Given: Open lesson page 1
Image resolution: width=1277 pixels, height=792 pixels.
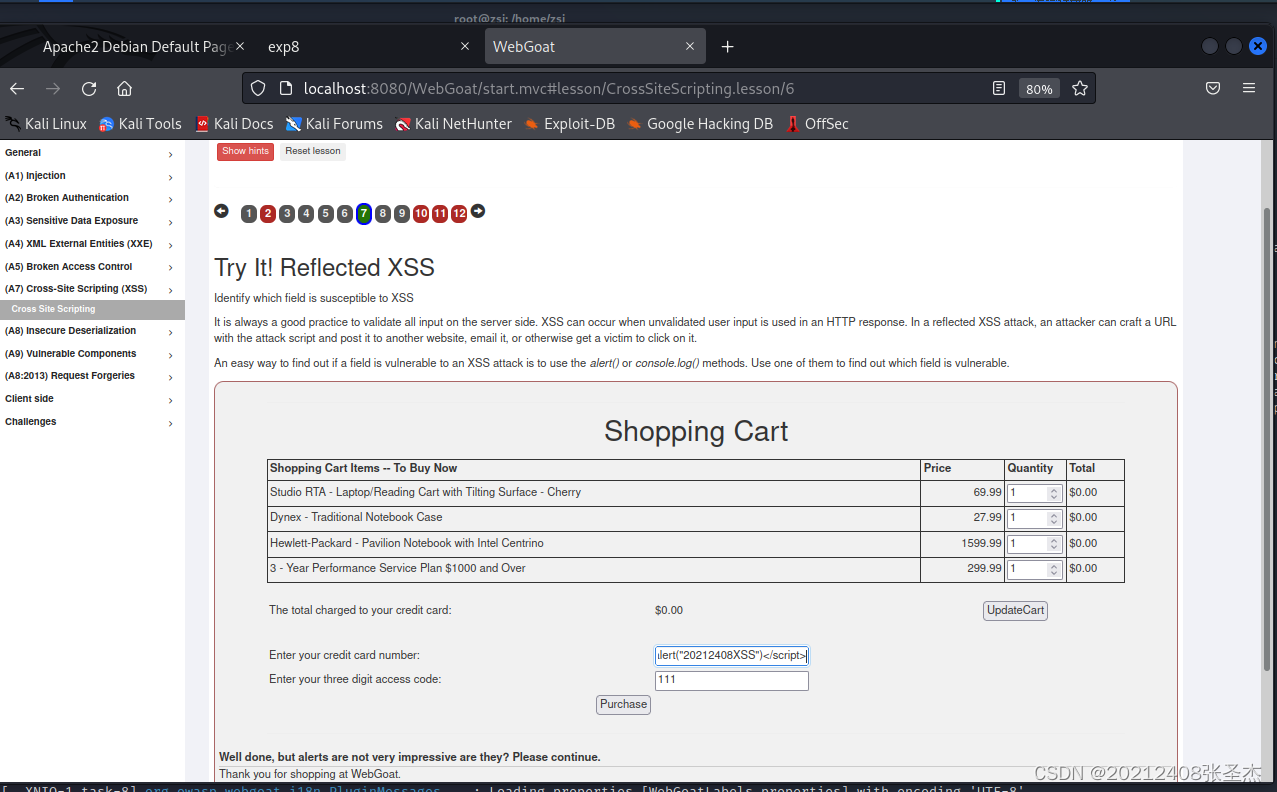Looking at the screenshot, I should coord(249,213).
